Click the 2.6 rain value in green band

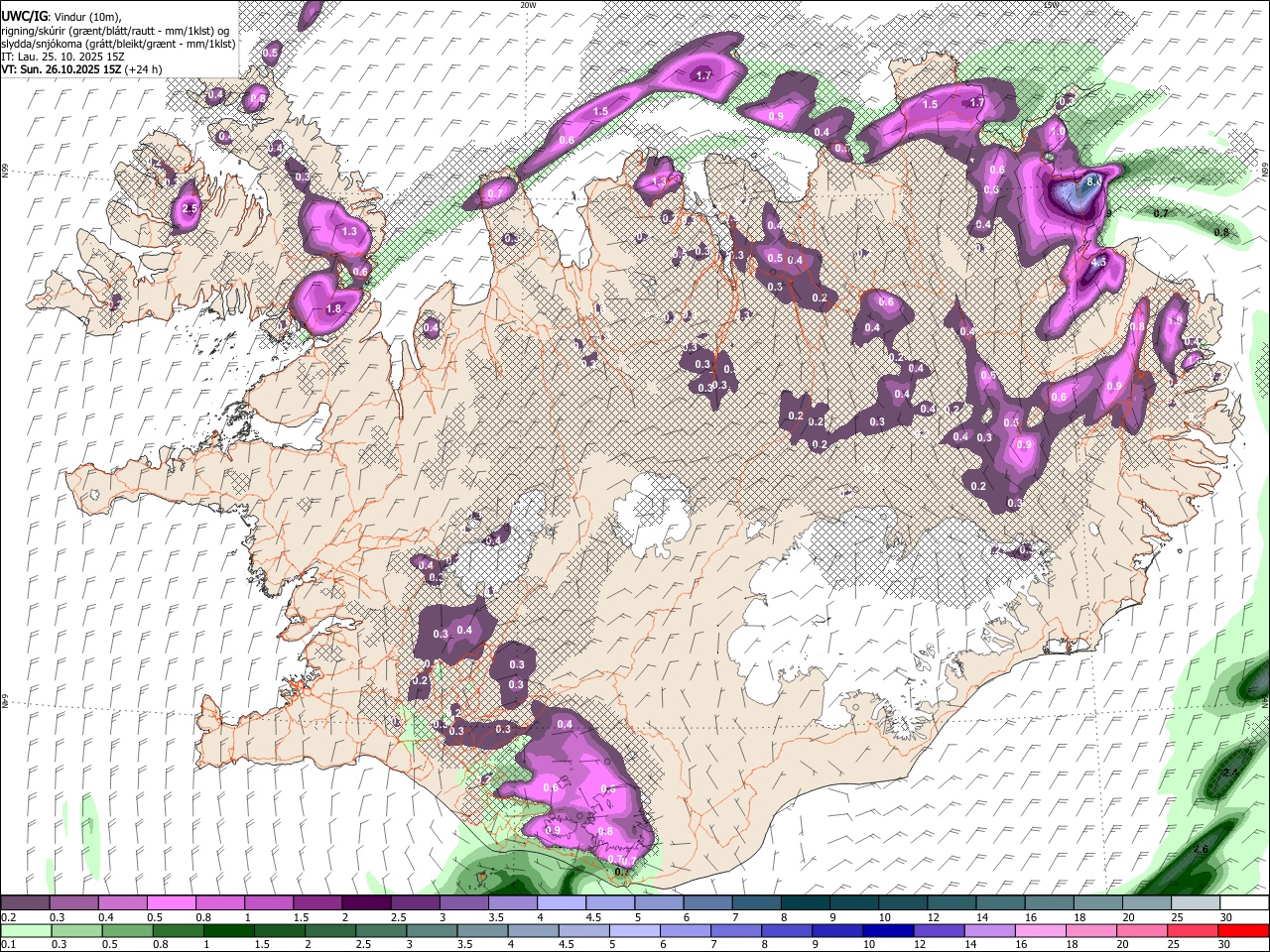coord(1201,850)
